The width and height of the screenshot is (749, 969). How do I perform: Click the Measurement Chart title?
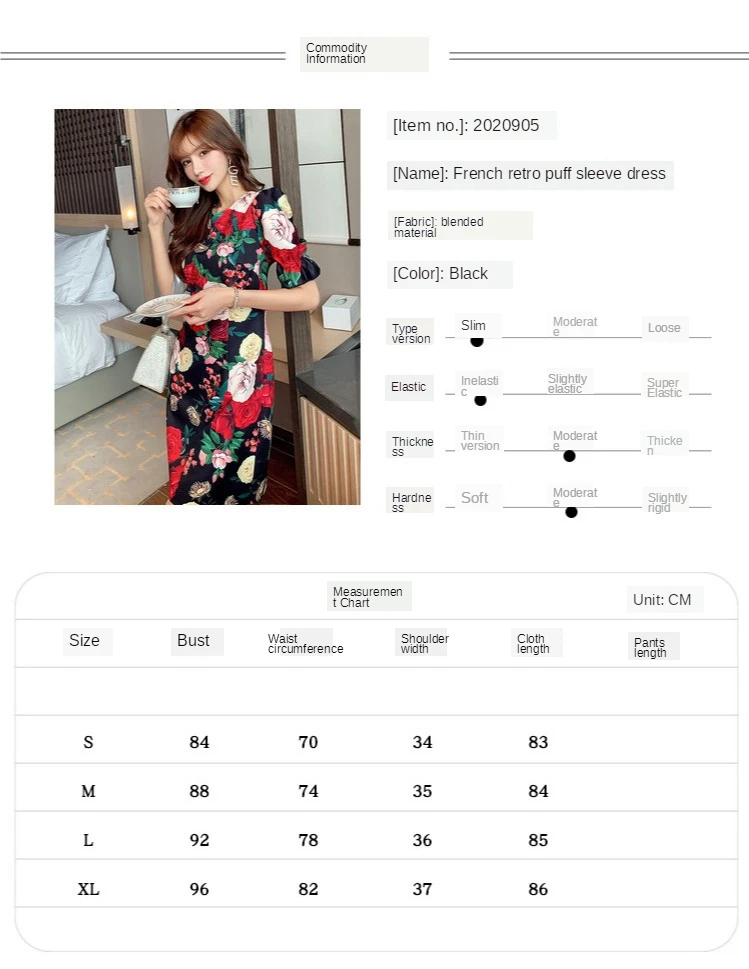point(369,597)
